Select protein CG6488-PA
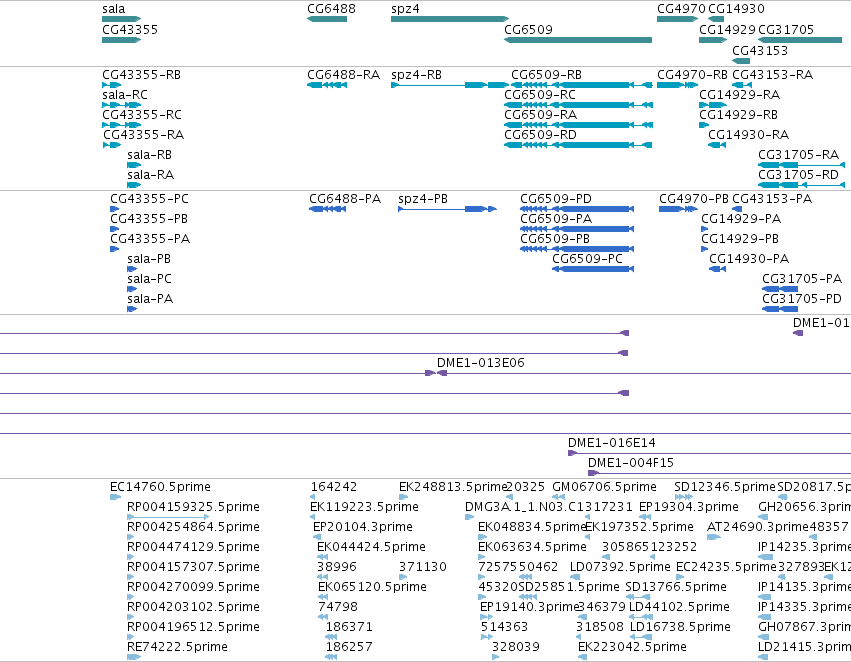851x662 pixels. 345,199
